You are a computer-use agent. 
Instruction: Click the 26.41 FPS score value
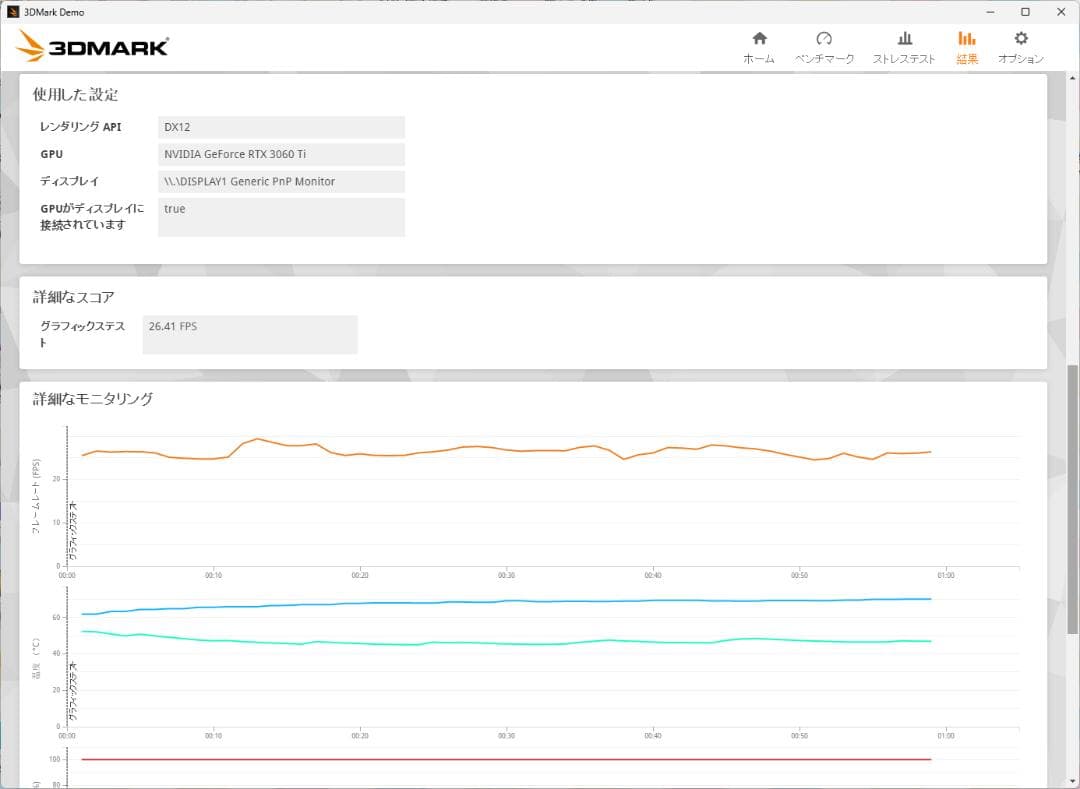[250, 335]
